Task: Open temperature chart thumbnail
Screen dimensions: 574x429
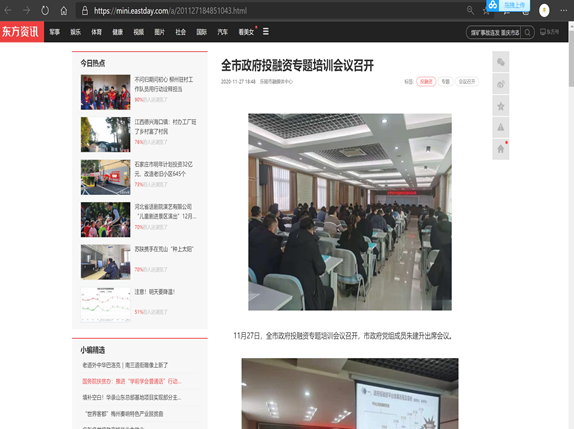Action: pyautogui.click(x=105, y=305)
